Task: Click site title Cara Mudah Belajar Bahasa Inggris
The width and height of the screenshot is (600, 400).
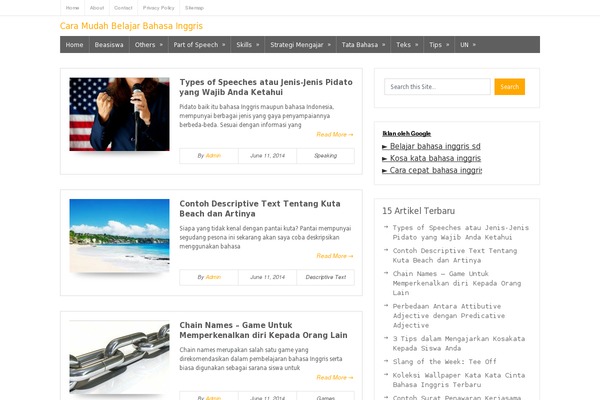Action: click(131, 26)
